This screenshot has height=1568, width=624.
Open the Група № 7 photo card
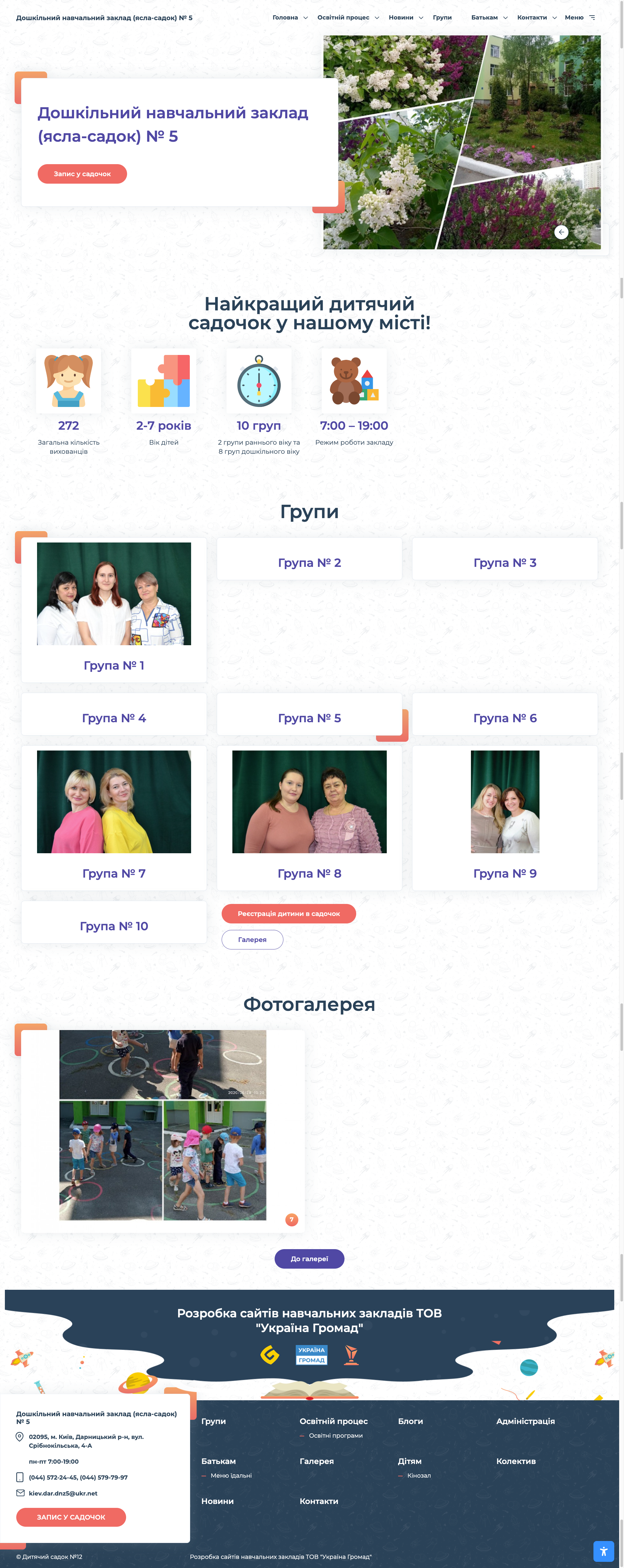point(114,802)
